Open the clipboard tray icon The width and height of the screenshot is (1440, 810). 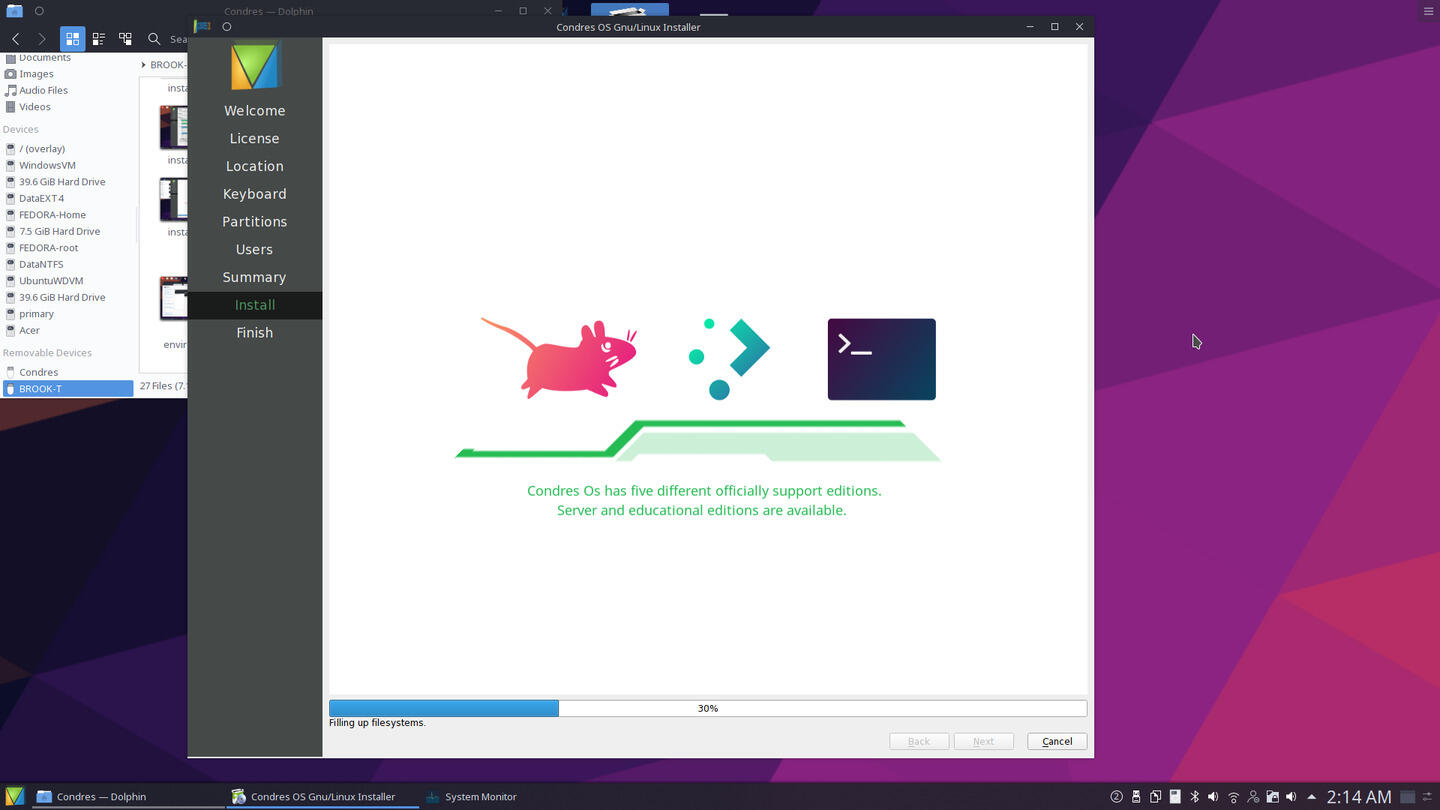[x=1155, y=797]
